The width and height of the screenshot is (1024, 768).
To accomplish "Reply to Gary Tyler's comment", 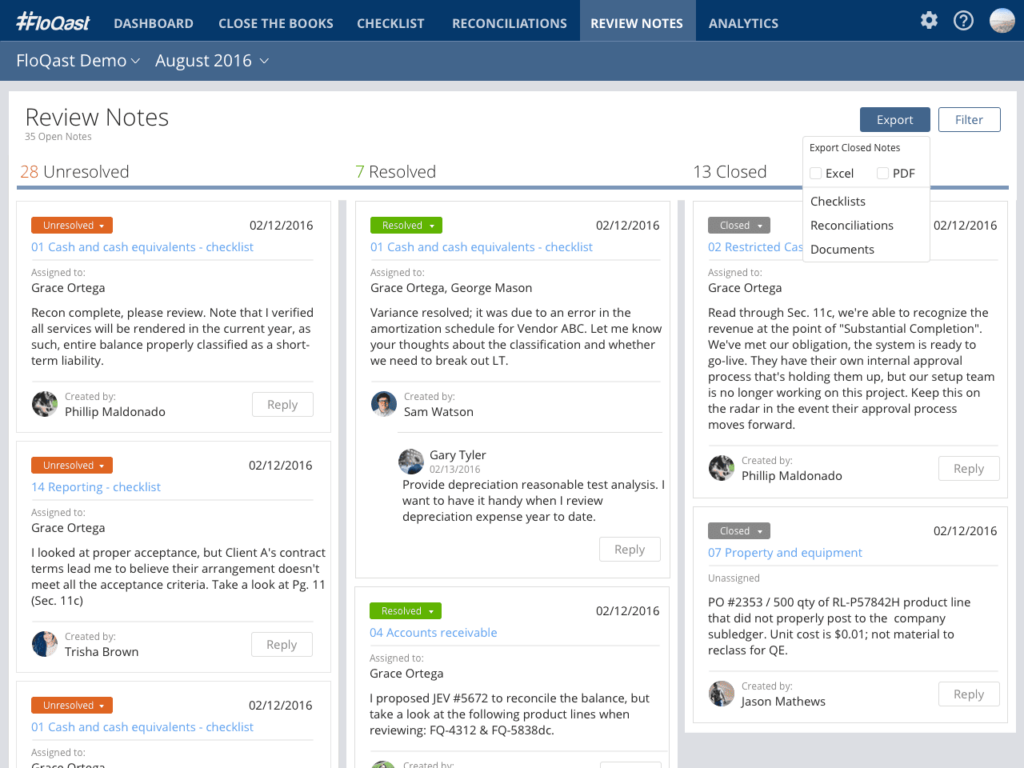I will [x=630, y=549].
